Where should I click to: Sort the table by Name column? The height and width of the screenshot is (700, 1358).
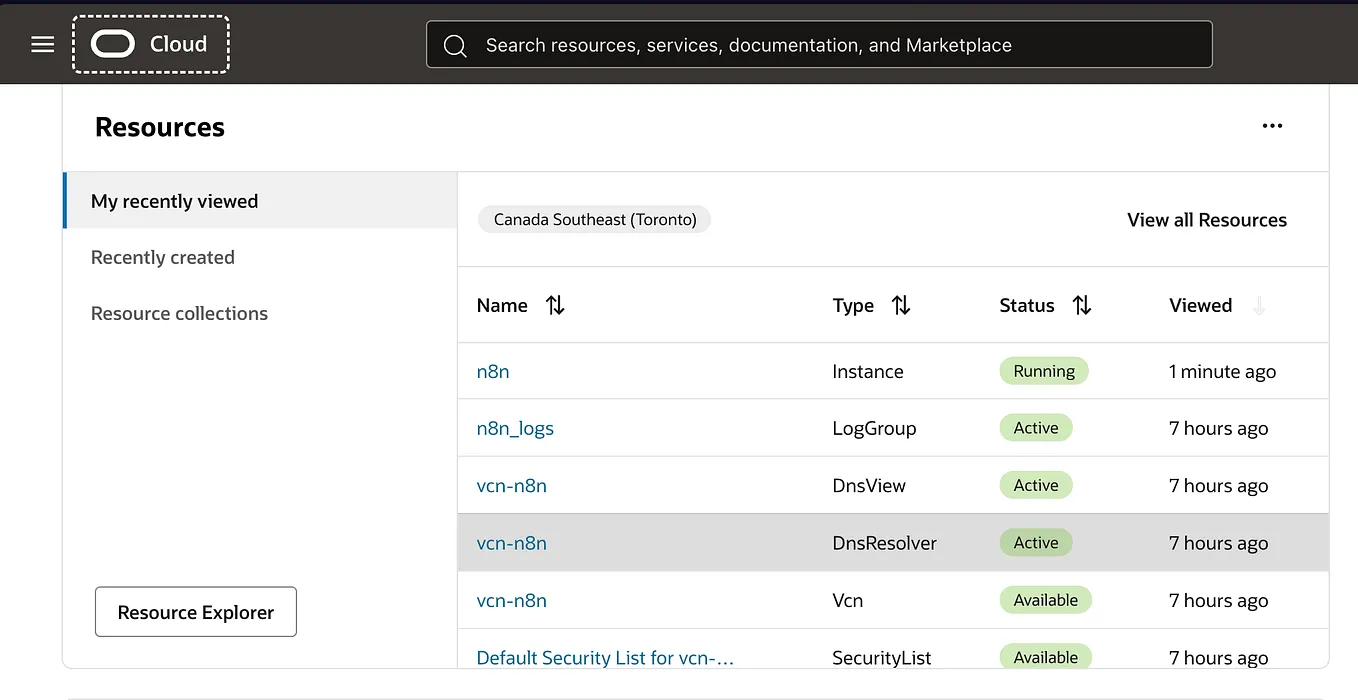(555, 305)
